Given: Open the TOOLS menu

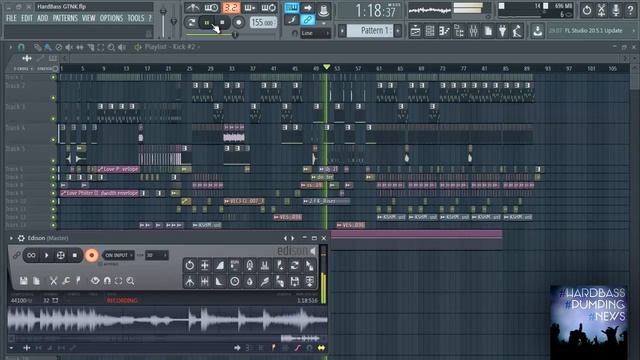Looking at the screenshot, I should click(x=136, y=18).
